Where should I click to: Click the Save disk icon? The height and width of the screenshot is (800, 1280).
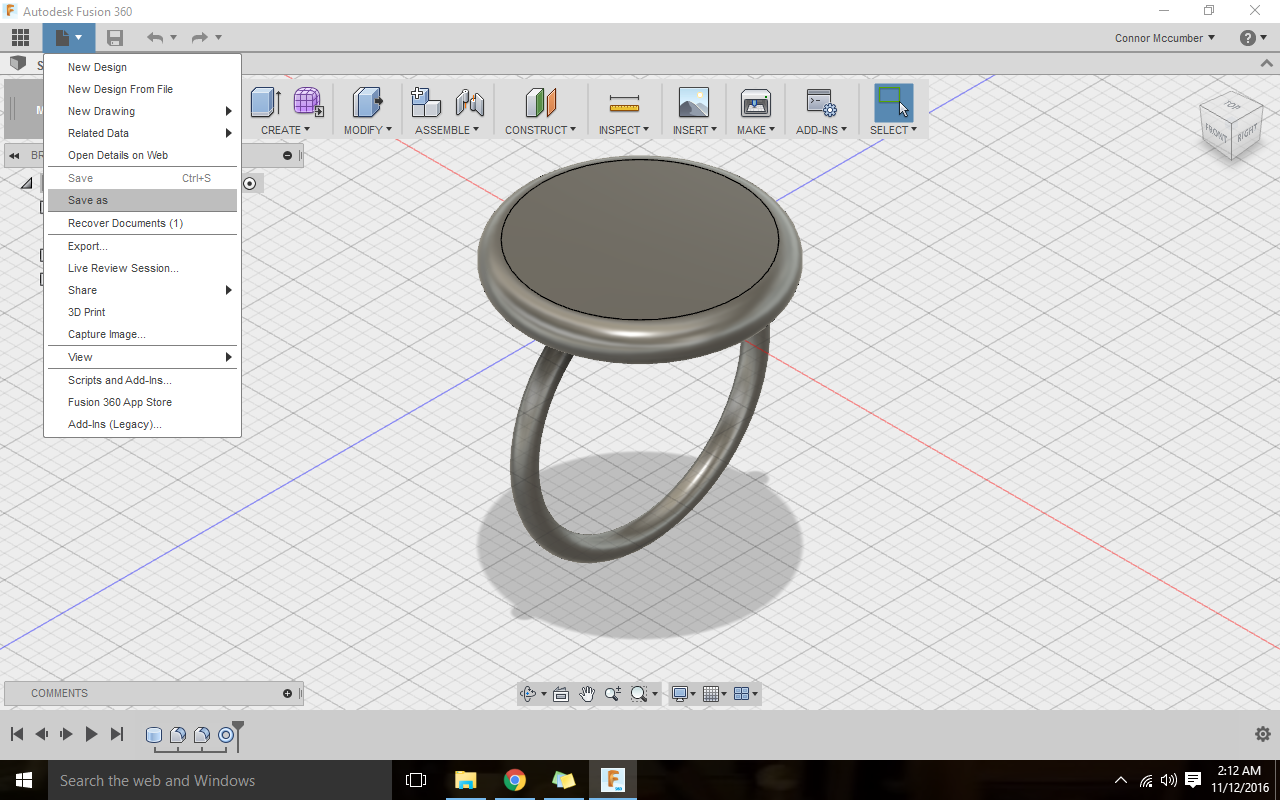point(115,38)
